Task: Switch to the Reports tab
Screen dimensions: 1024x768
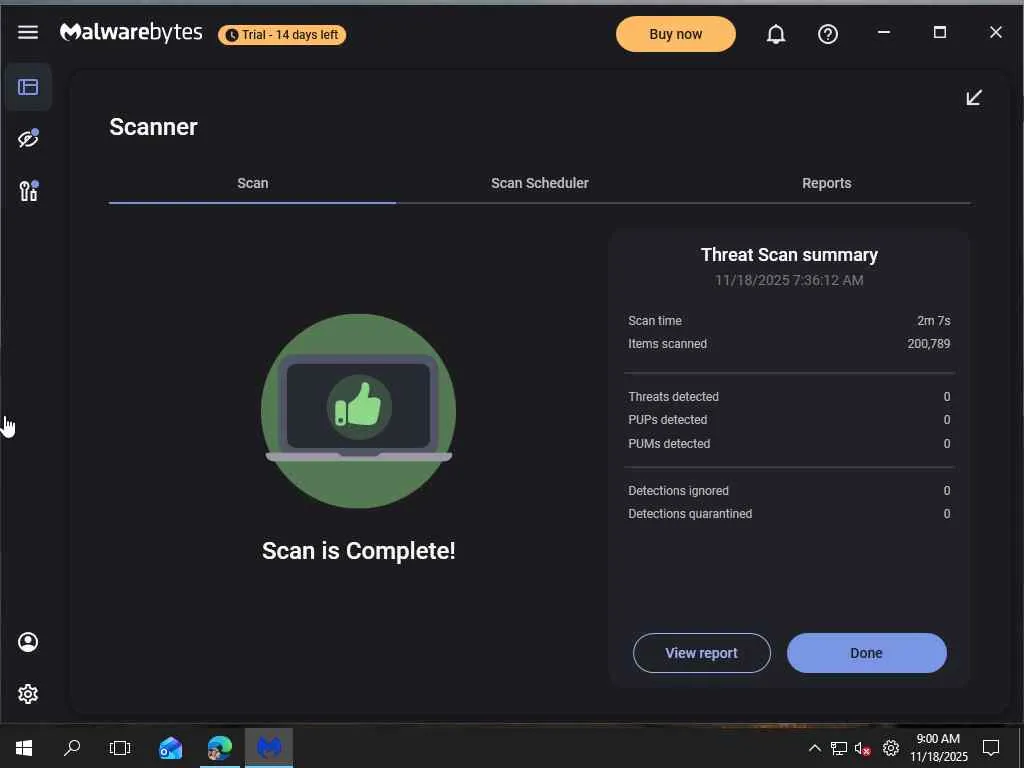Action: point(826,184)
